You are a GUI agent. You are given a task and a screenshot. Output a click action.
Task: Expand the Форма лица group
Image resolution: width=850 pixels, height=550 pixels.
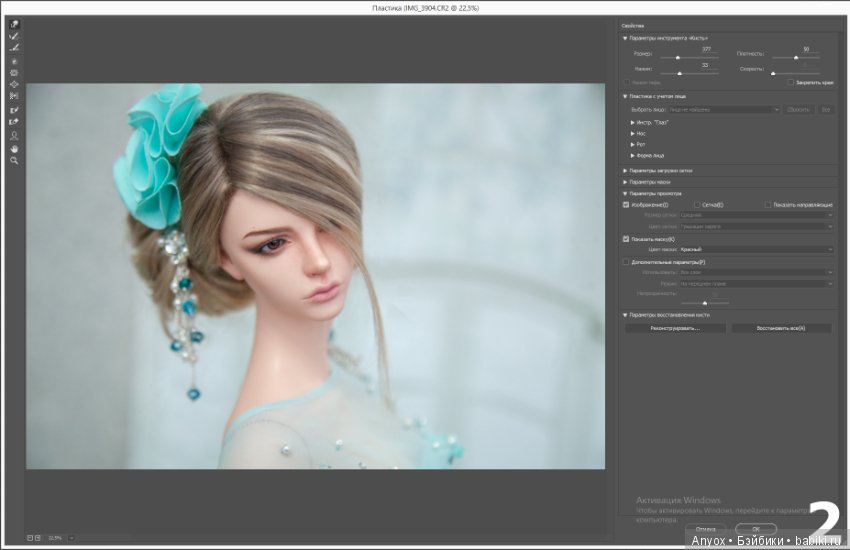(633, 156)
